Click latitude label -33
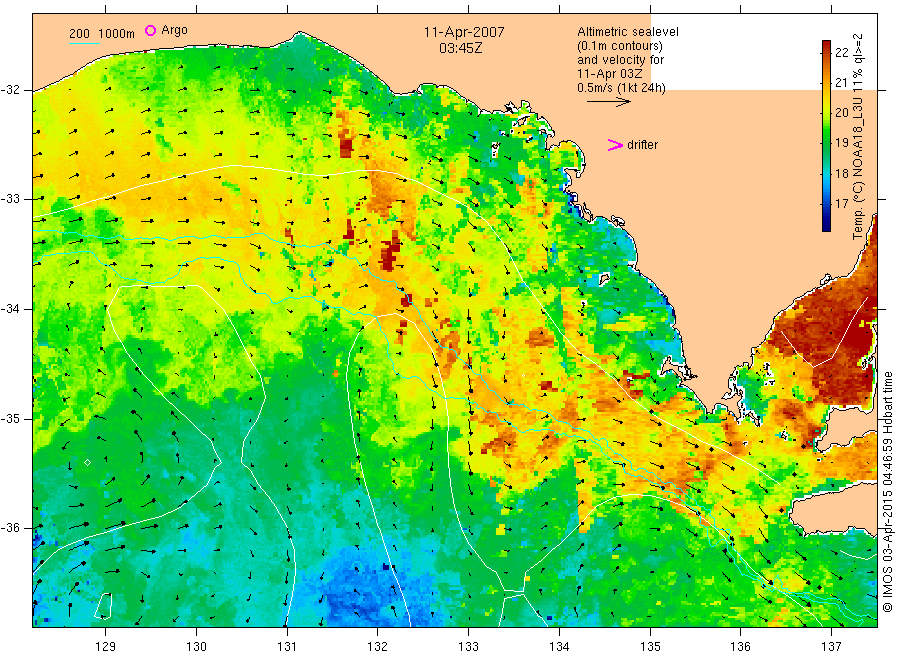 pyautogui.click(x=10, y=199)
